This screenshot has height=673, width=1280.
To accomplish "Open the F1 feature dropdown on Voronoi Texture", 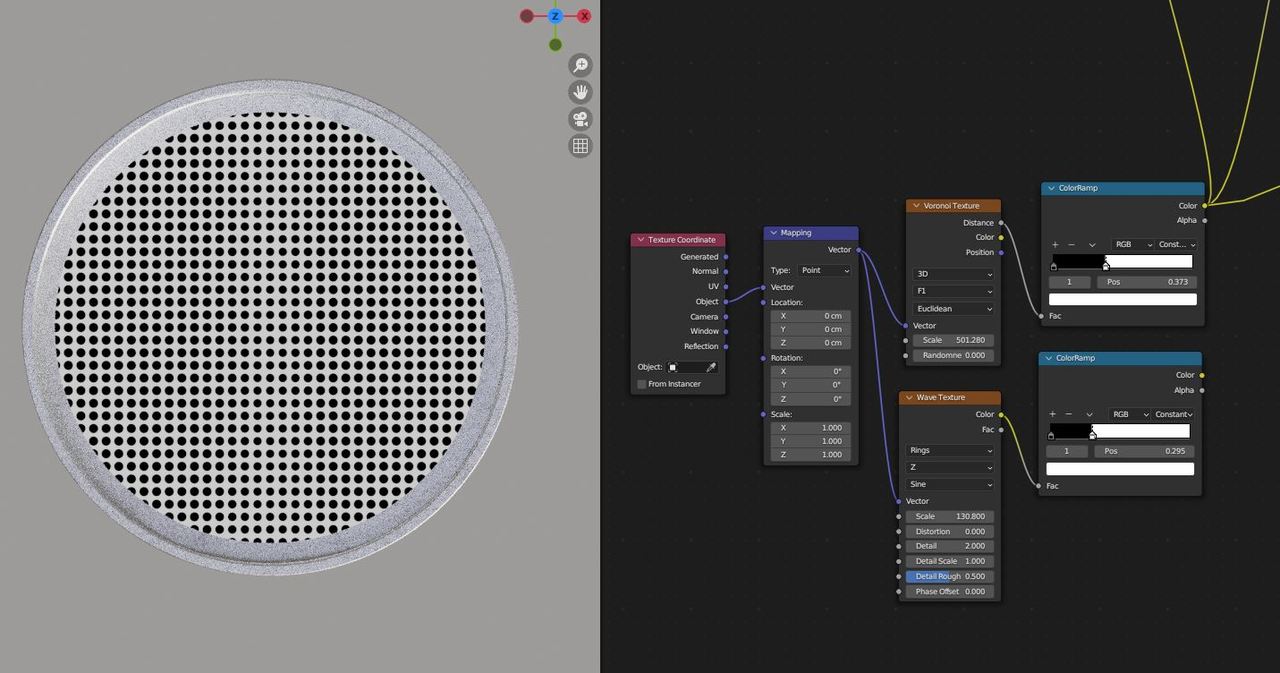I will tap(951, 291).
